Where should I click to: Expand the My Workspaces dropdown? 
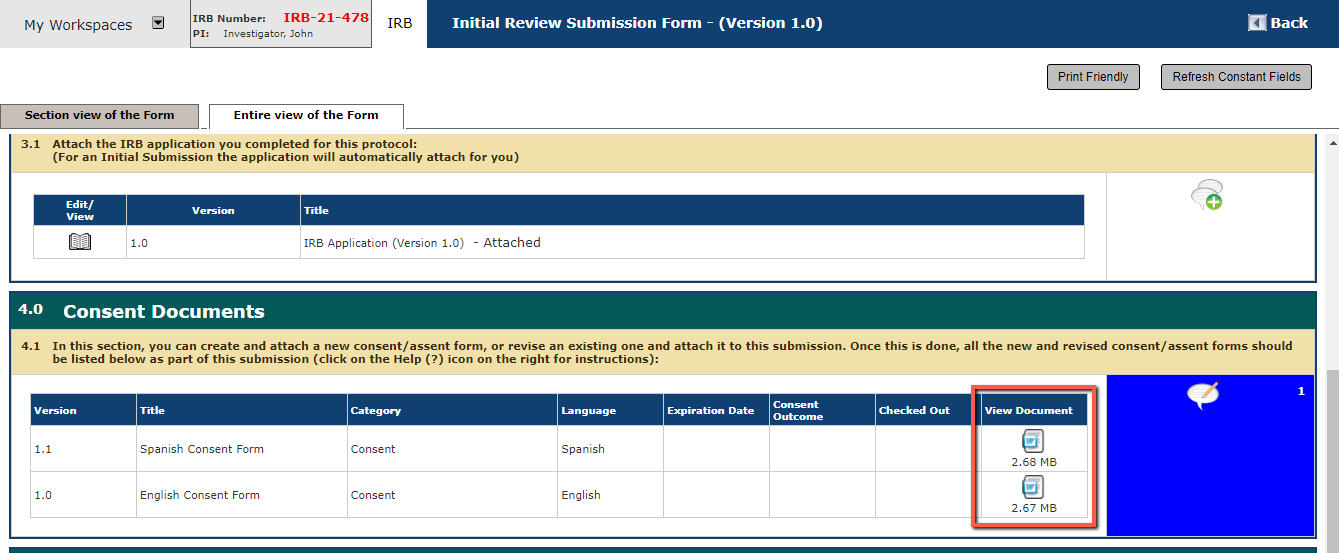pyautogui.click(x=158, y=24)
